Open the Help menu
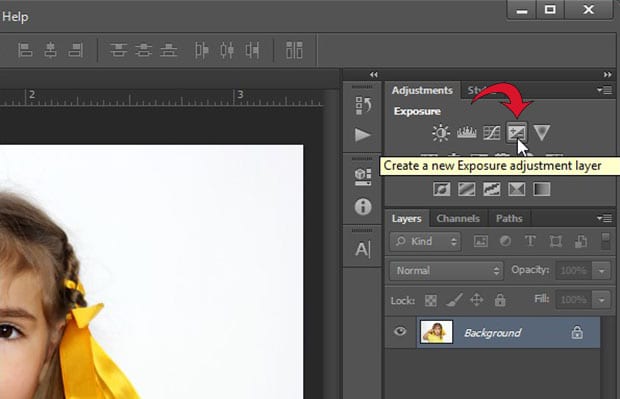 click(x=15, y=17)
